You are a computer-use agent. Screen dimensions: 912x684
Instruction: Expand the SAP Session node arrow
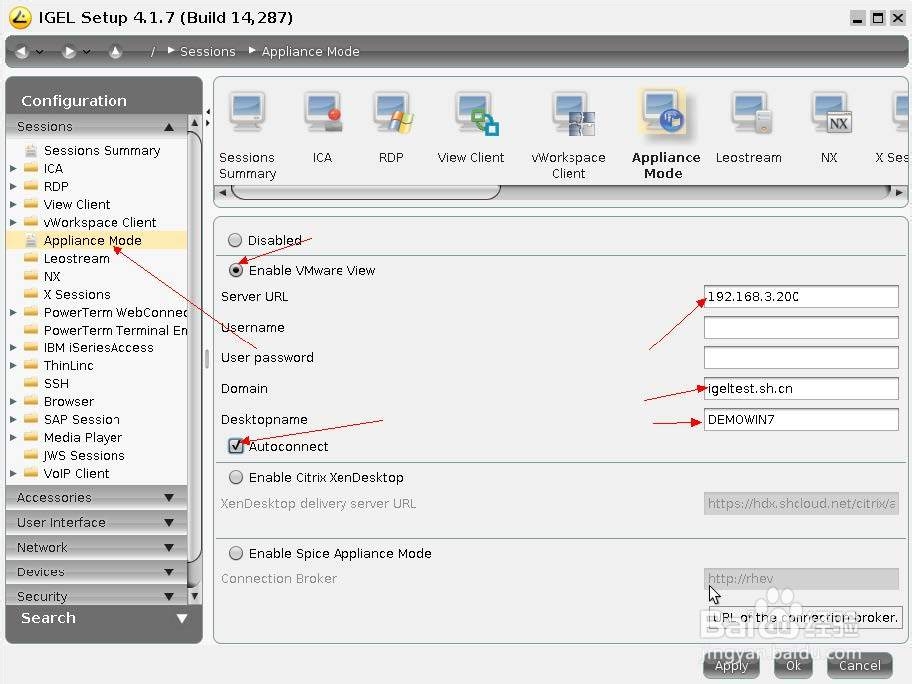pos(13,420)
